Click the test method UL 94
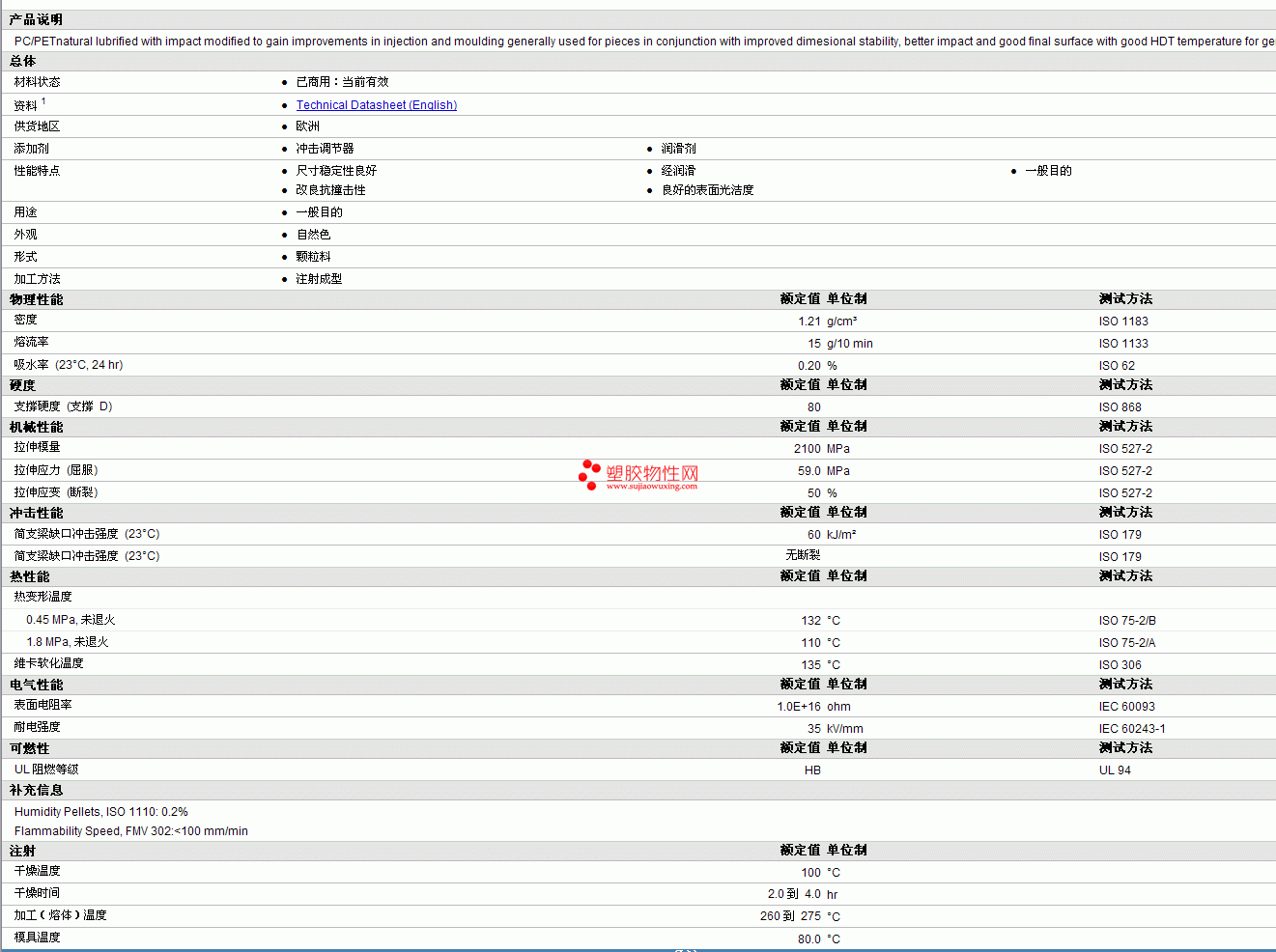 click(x=1115, y=770)
